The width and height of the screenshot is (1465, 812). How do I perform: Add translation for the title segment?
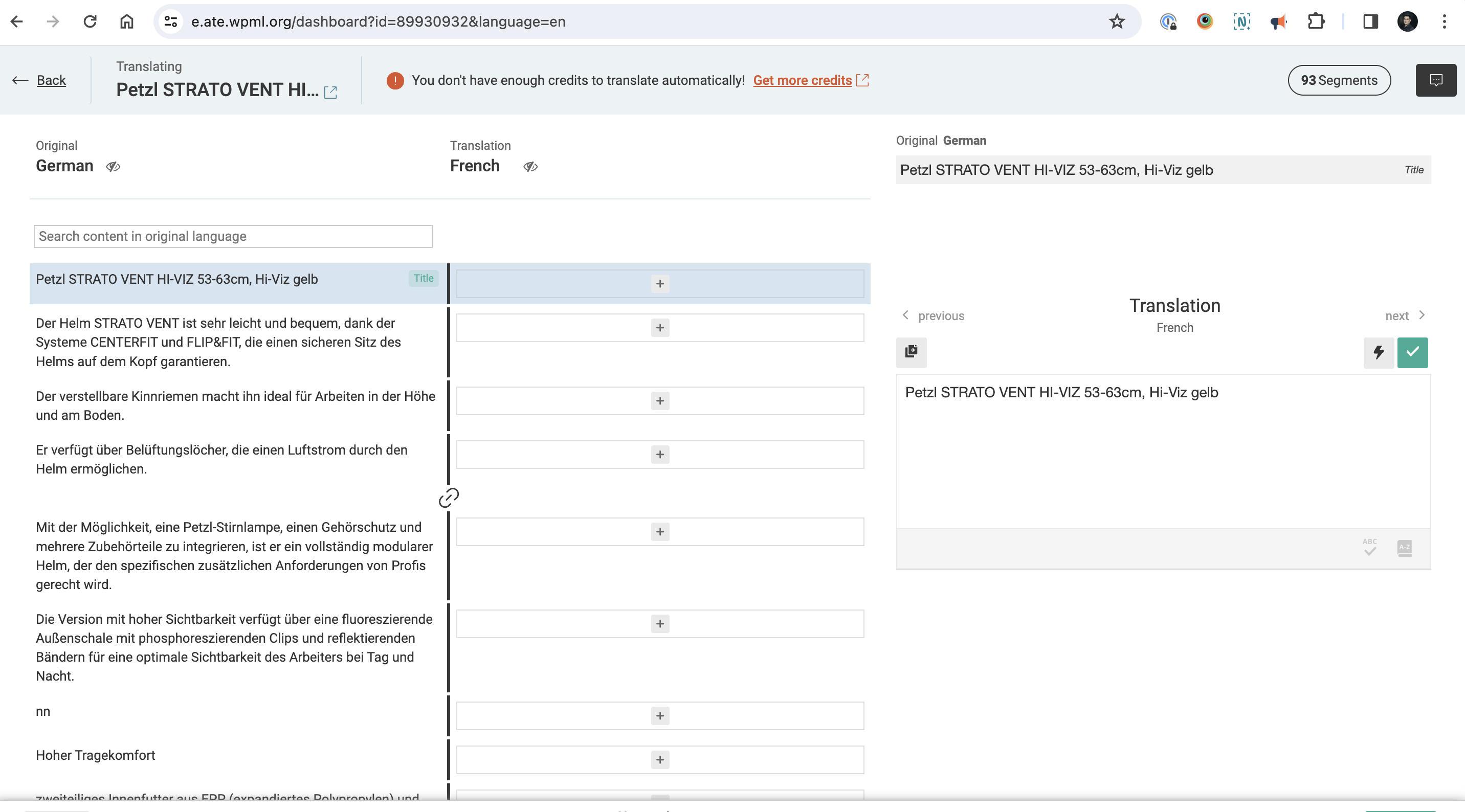click(660, 284)
